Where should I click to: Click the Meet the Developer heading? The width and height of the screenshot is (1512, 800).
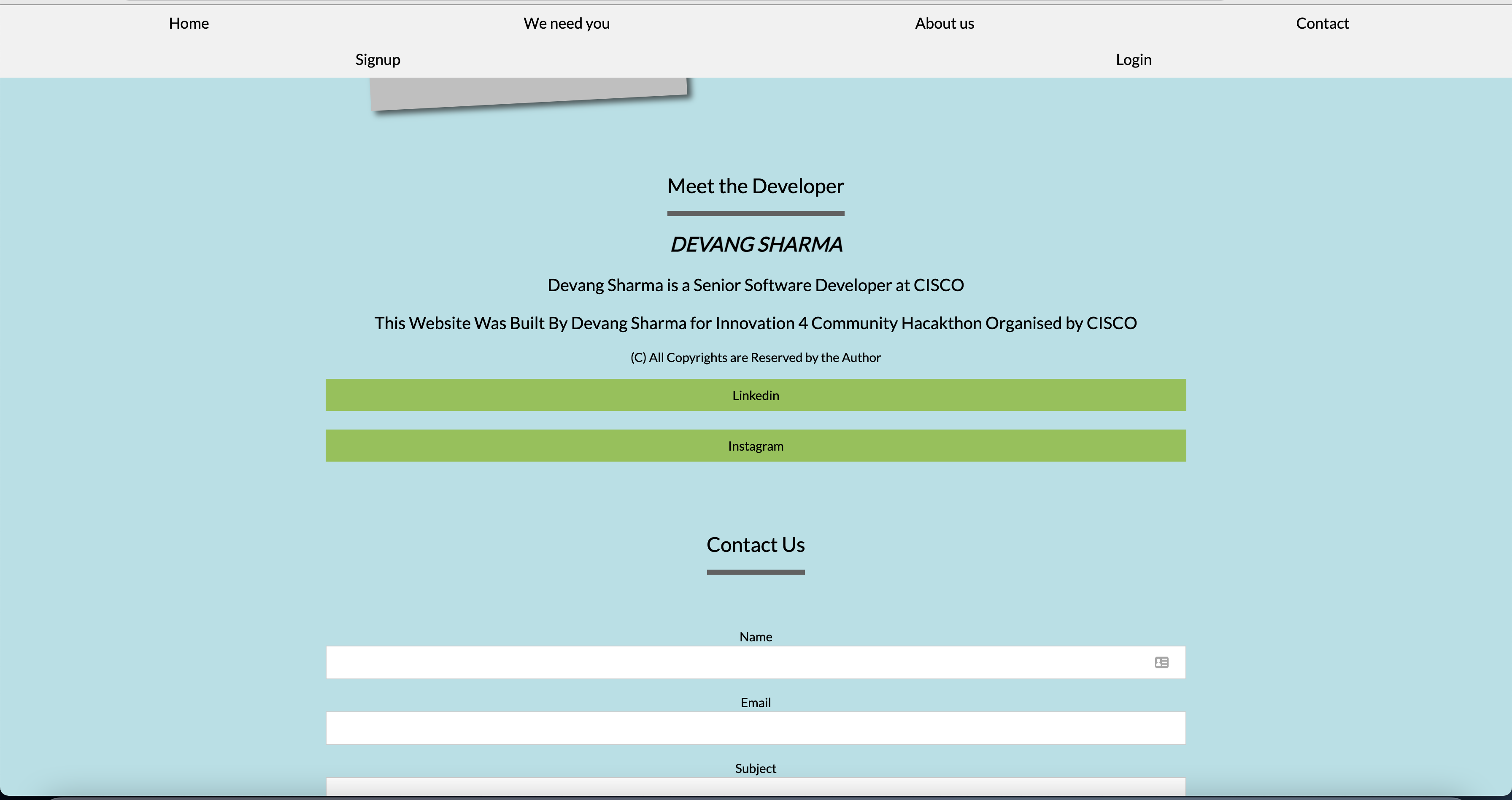tap(756, 186)
